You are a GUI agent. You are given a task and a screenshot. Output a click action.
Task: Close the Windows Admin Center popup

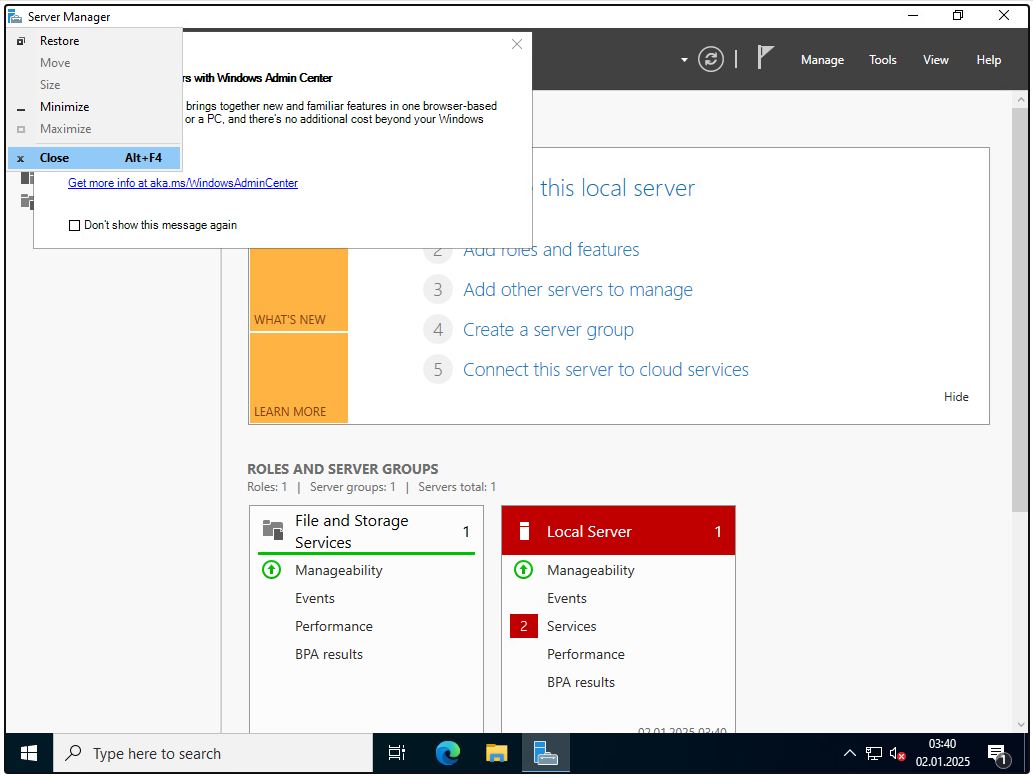(516, 44)
